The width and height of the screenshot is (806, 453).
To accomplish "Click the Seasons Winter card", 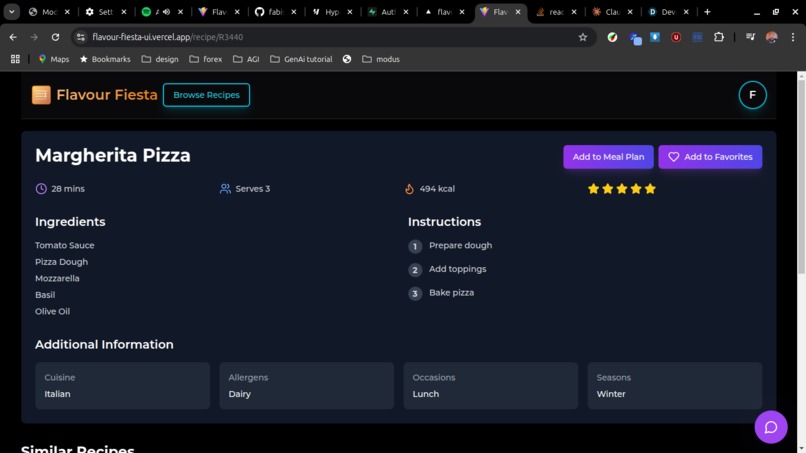I will click(x=674, y=386).
